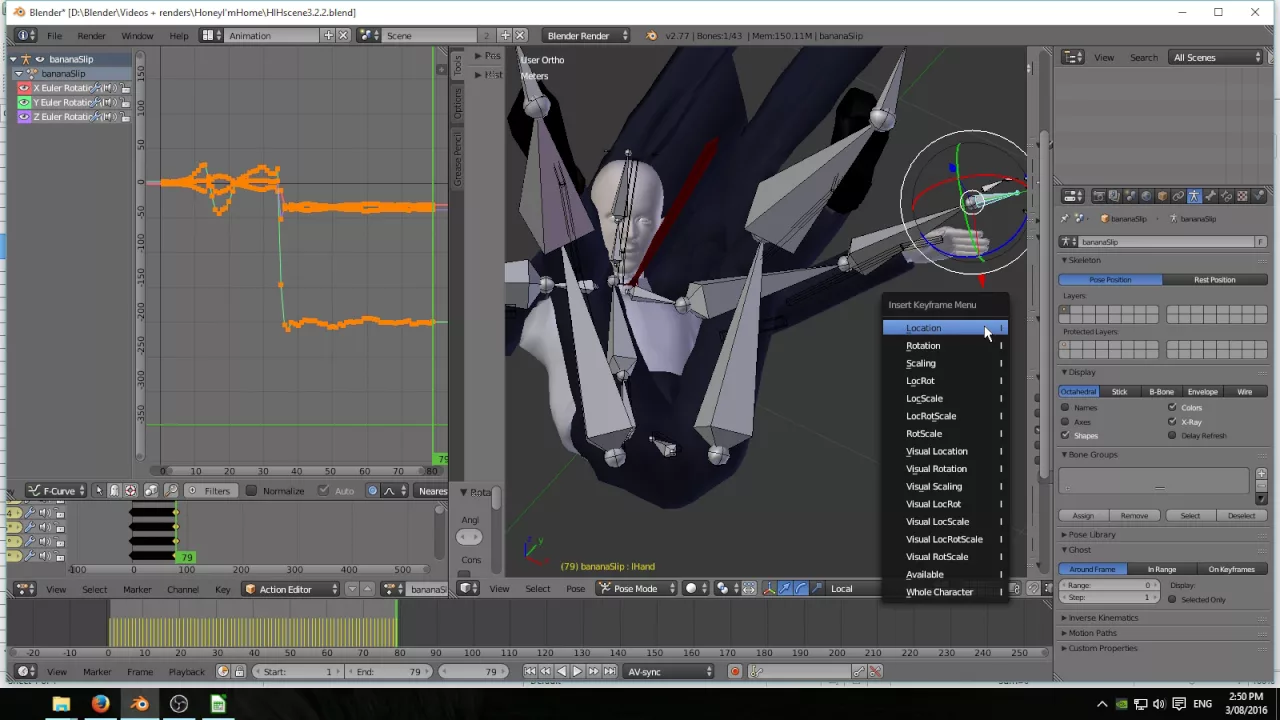Choose Visual Rotation keyframe option
Viewport: 1280px width, 720px height.
click(944, 469)
